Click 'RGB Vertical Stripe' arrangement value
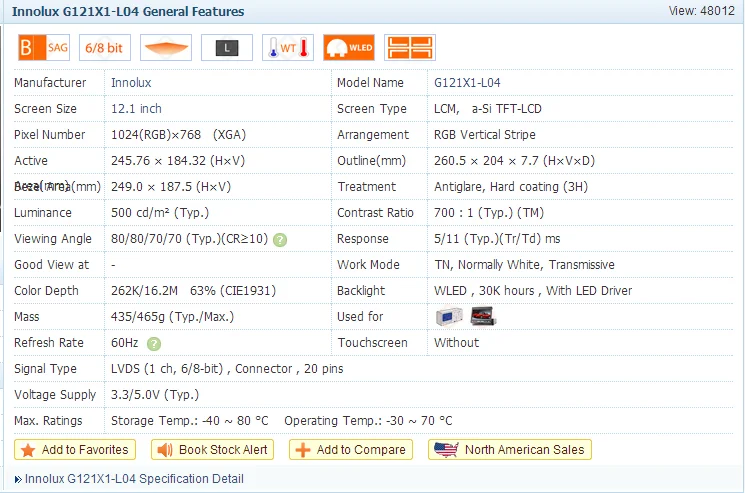Screen dimensions: 745x493 point(485,135)
